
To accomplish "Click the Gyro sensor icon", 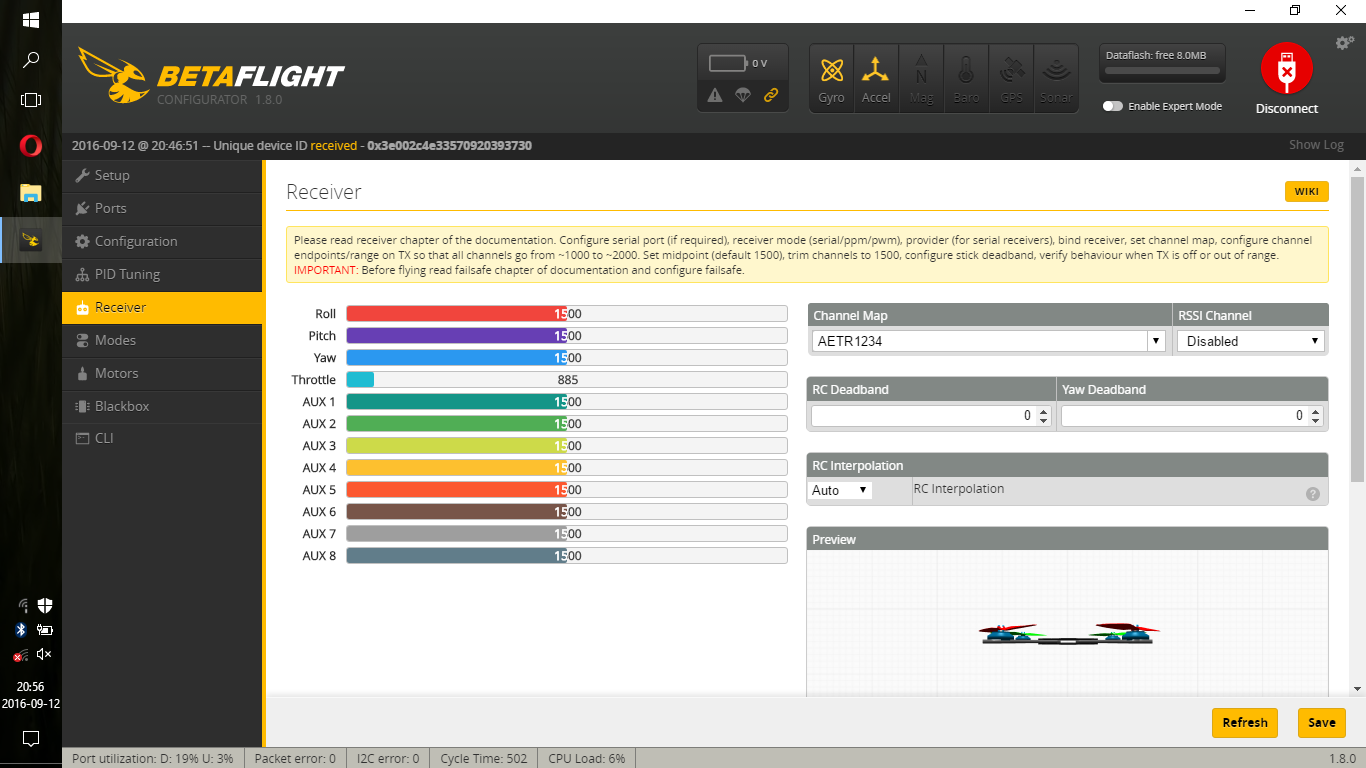I will pyautogui.click(x=831, y=77).
